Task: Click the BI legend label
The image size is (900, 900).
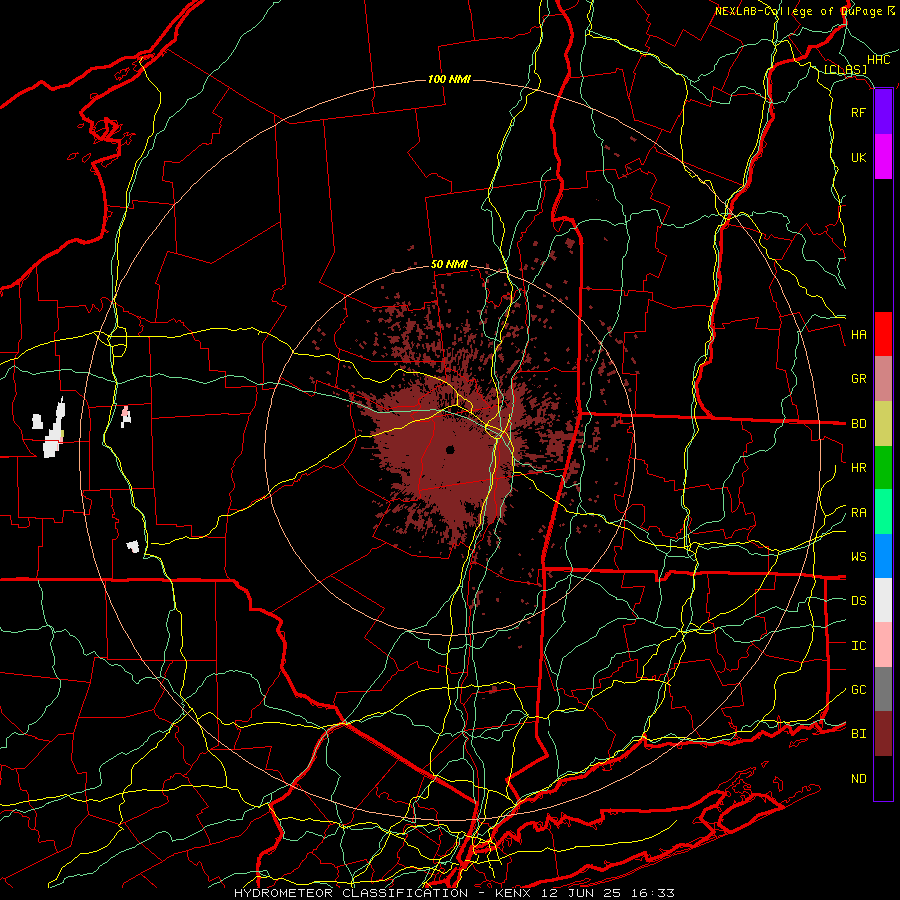Action: [x=859, y=734]
